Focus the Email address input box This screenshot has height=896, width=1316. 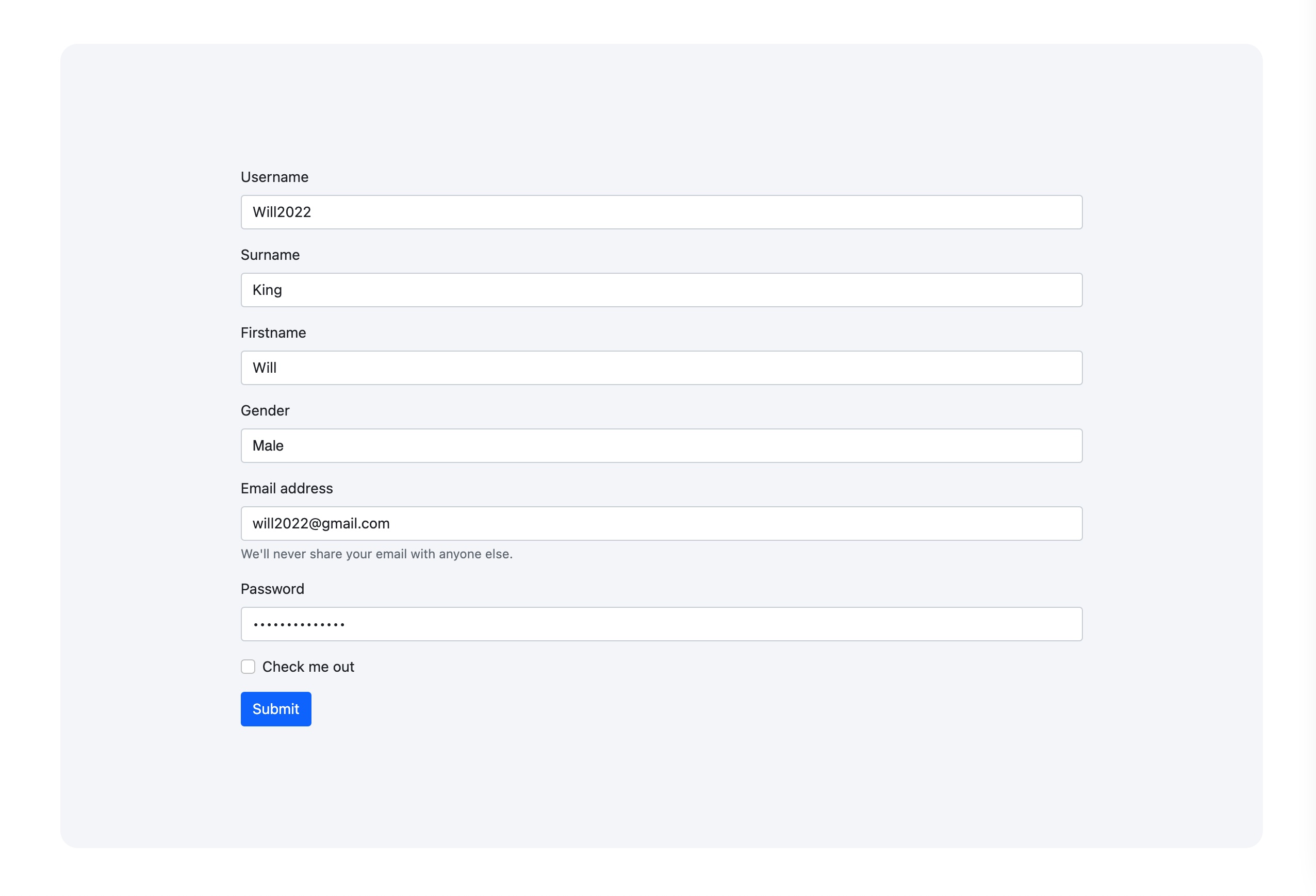point(662,524)
